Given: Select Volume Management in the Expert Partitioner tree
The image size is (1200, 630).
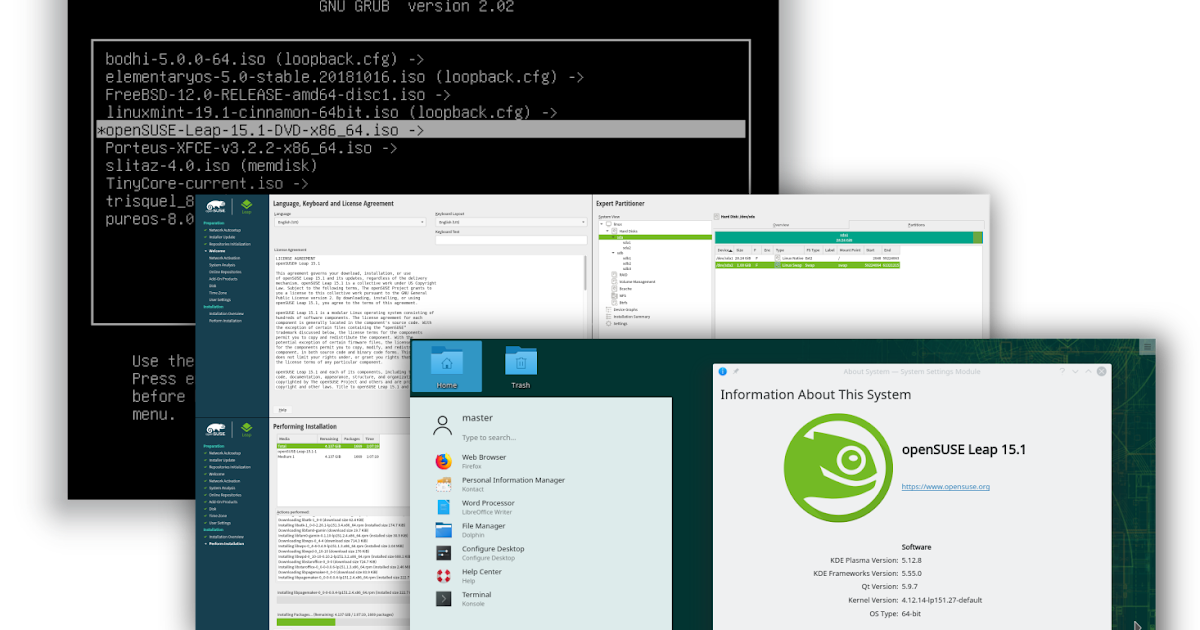Looking at the screenshot, I should coord(637,281).
